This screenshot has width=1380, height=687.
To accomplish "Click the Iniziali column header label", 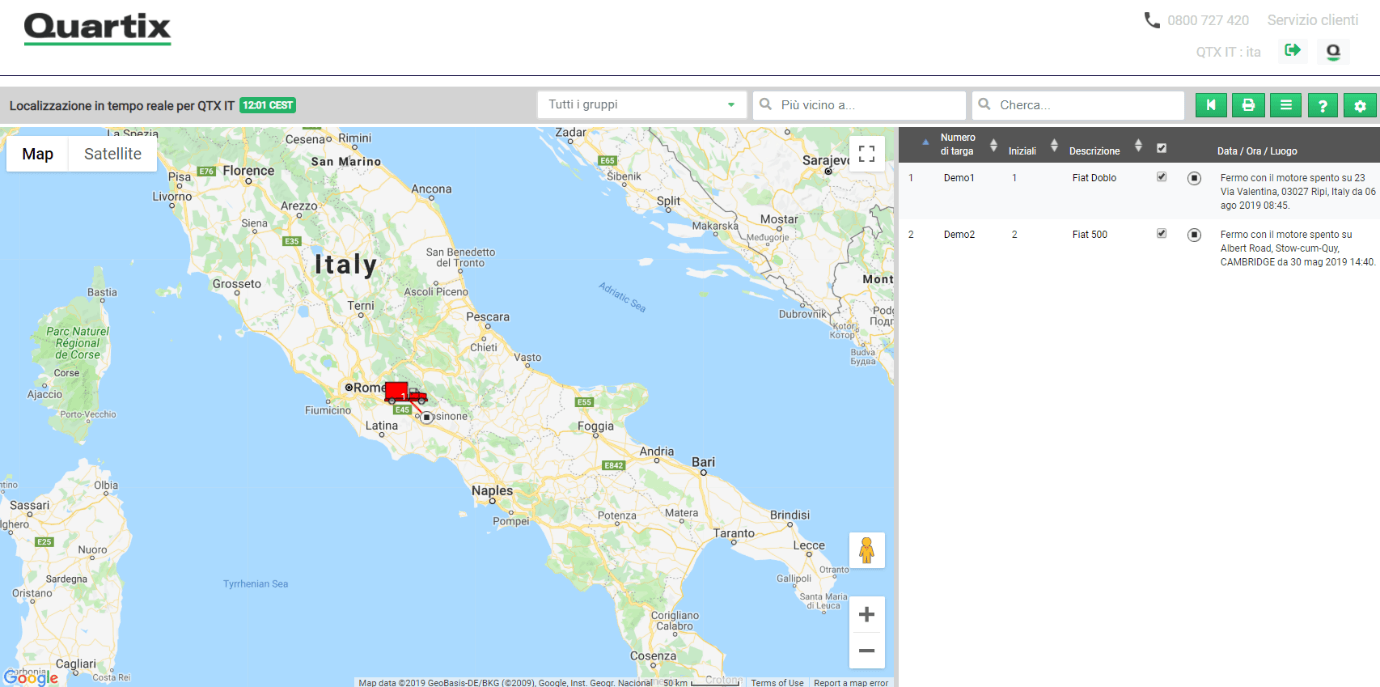I will pos(1022,151).
